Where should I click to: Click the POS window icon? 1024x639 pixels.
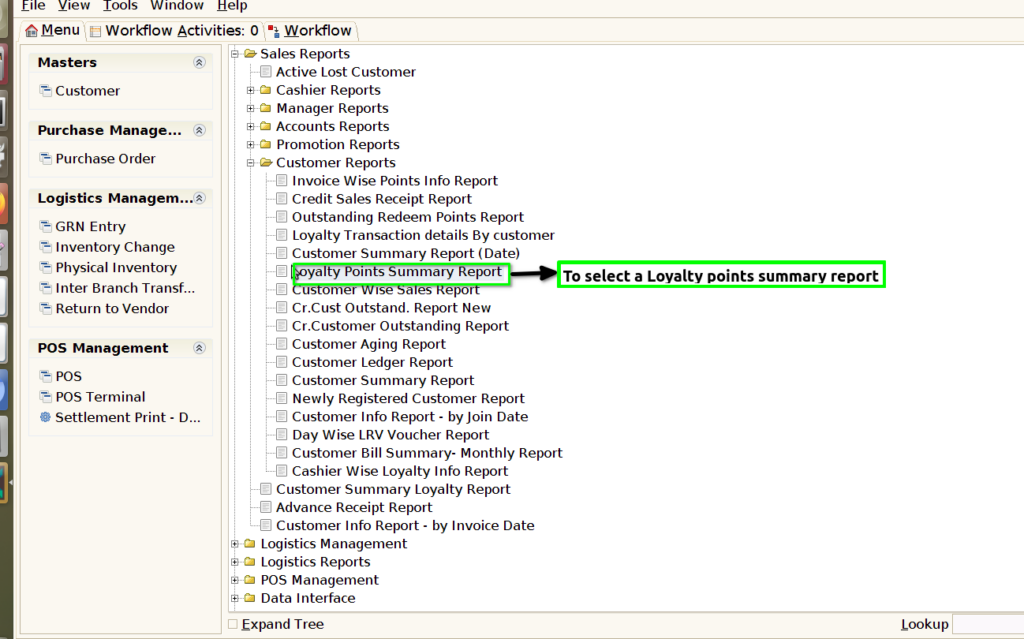click(x=45, y=376)
